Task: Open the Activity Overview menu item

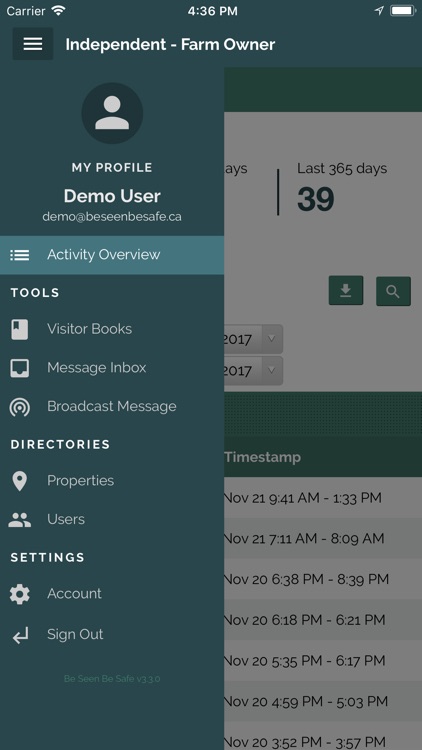Action: pyautogui.click(x=112, y=255)
